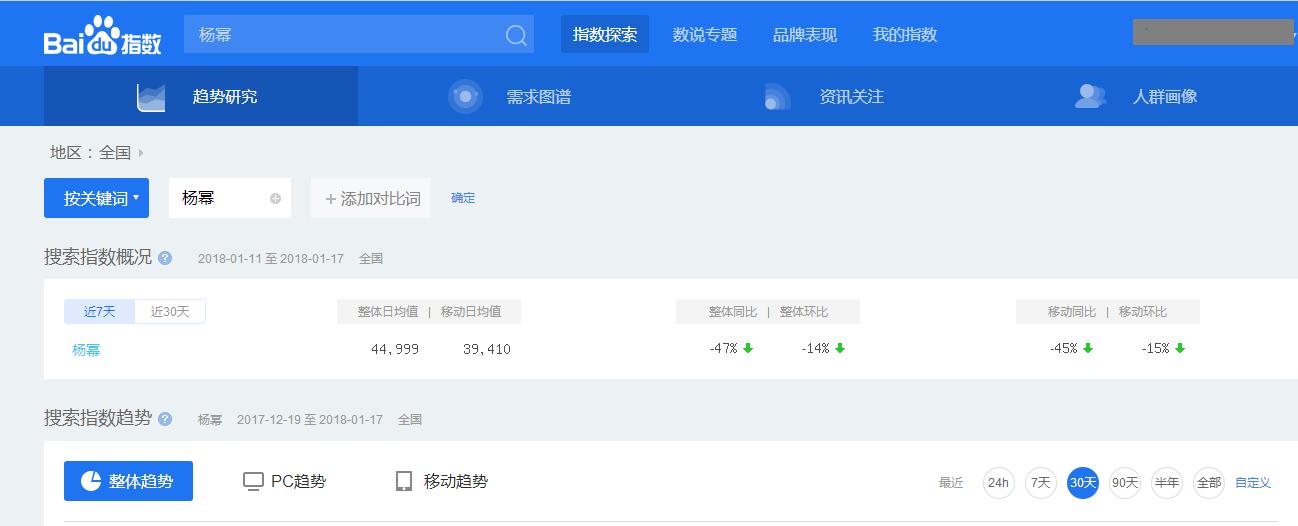1298x526 pixels.
Task: Click the 自定义 date range link
Action: pos(1253,483)
